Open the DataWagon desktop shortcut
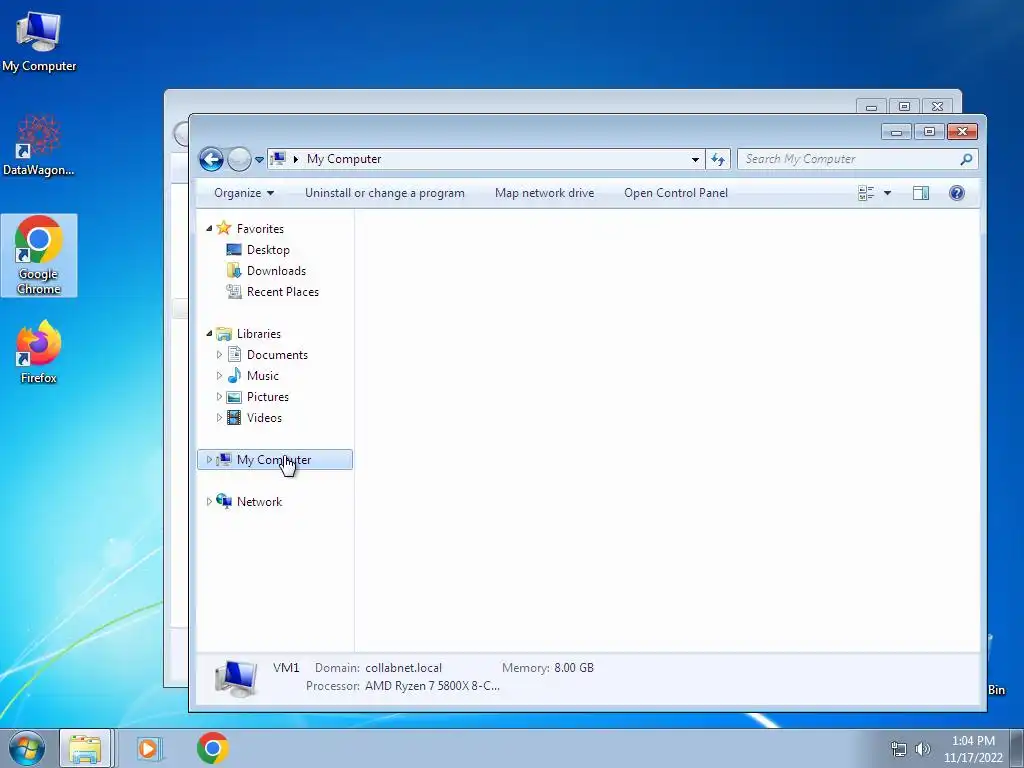 [x=39, y=146]
